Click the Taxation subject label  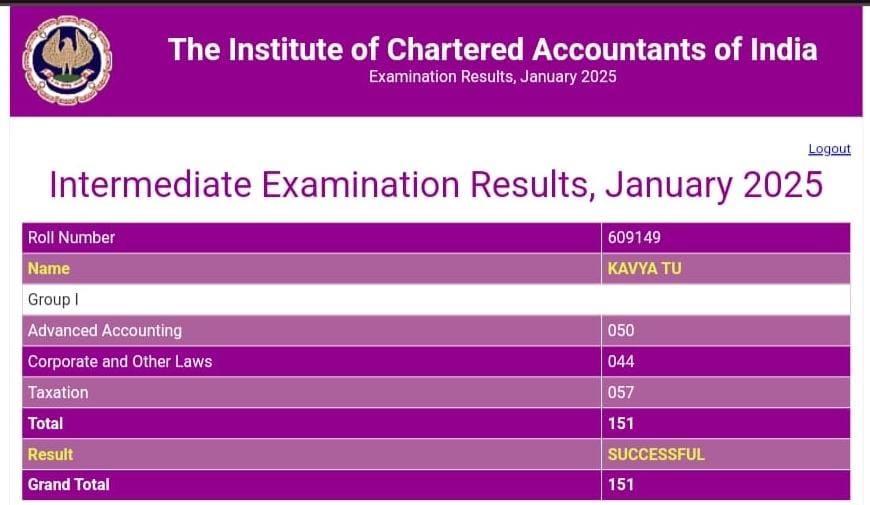coord(58,392)
